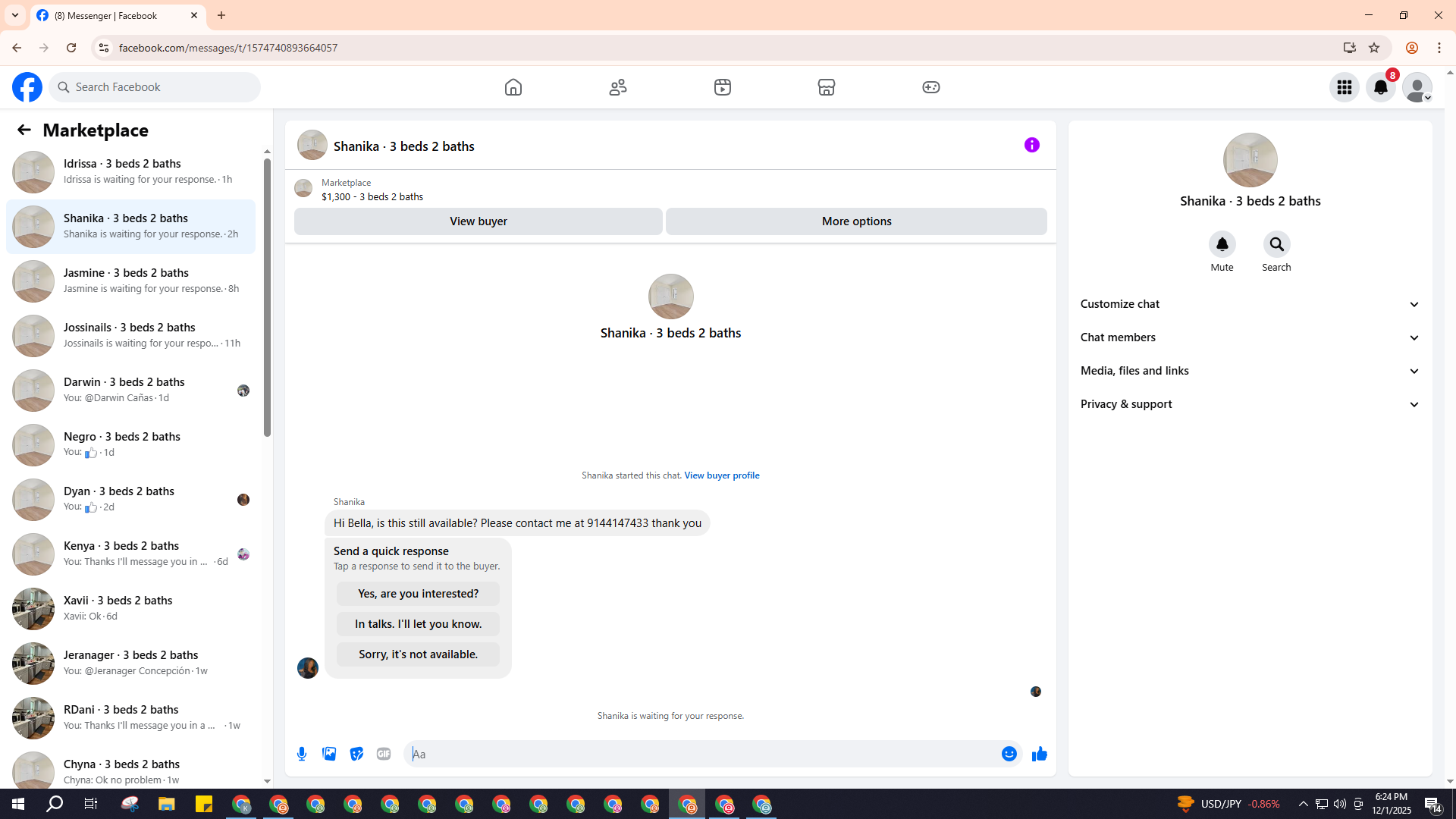Open Jossinails conversation
1456x819 pixels.
[130, 336]
